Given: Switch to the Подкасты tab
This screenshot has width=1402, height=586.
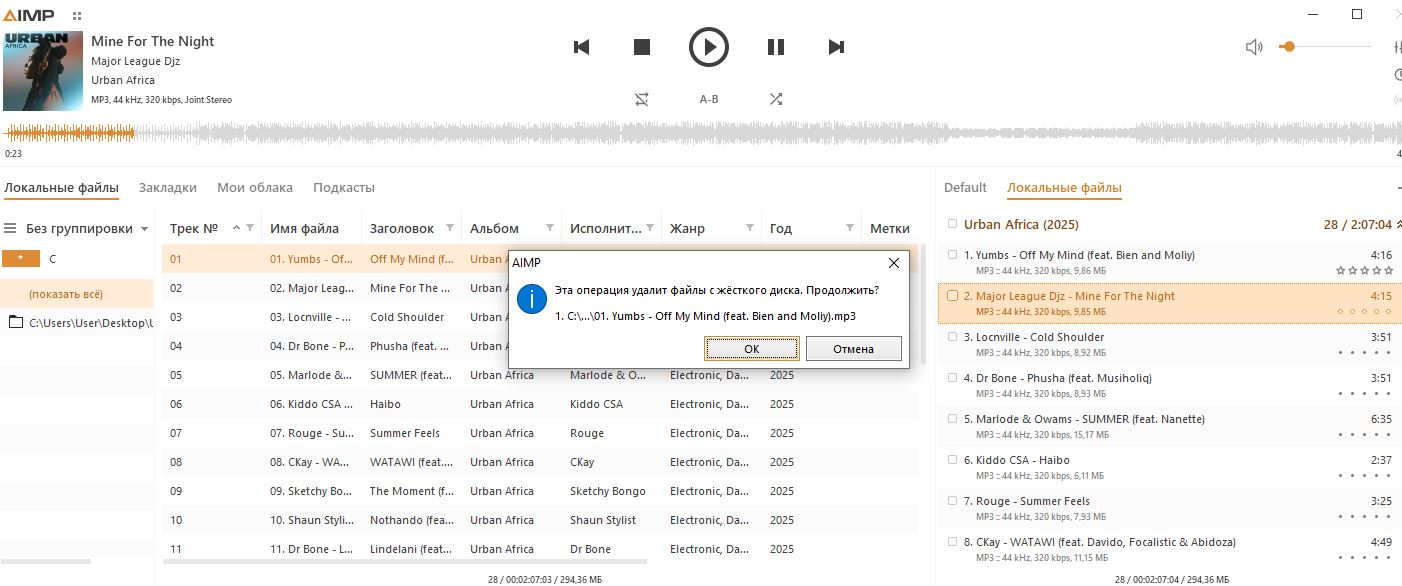Looking at the screenshot, I should pos(344,187).
